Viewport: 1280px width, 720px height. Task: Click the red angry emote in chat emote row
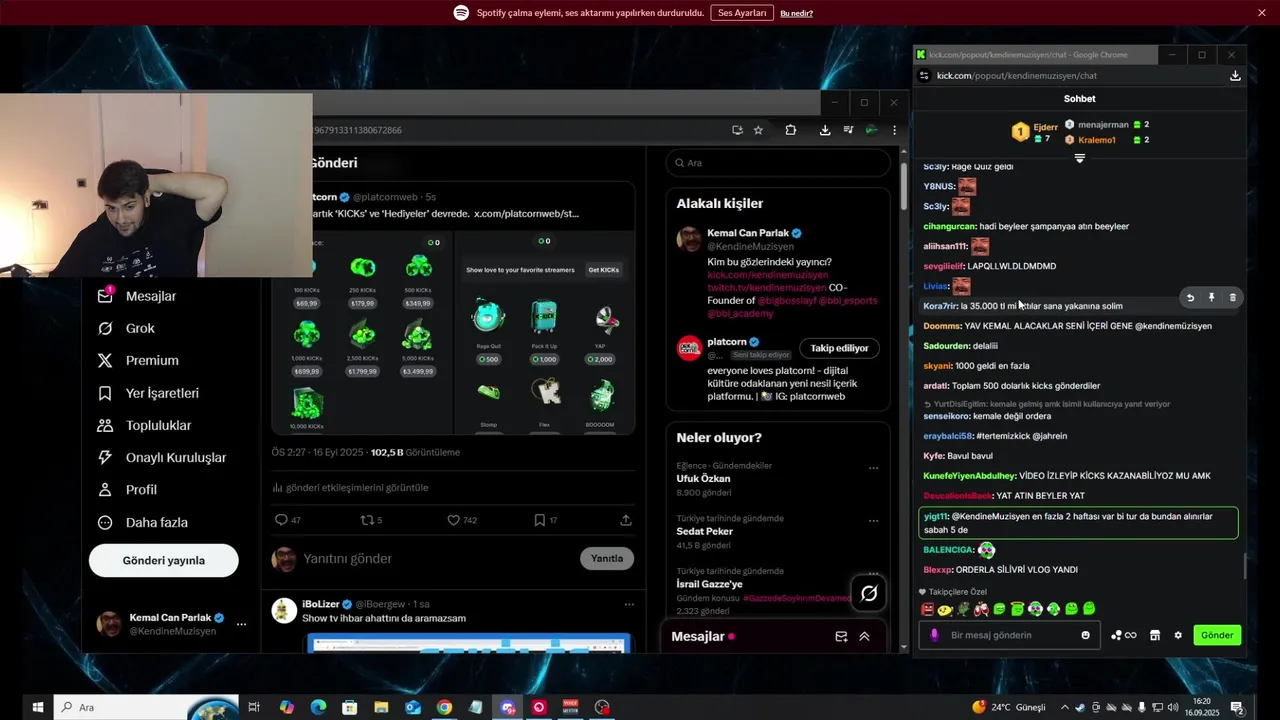927,608
